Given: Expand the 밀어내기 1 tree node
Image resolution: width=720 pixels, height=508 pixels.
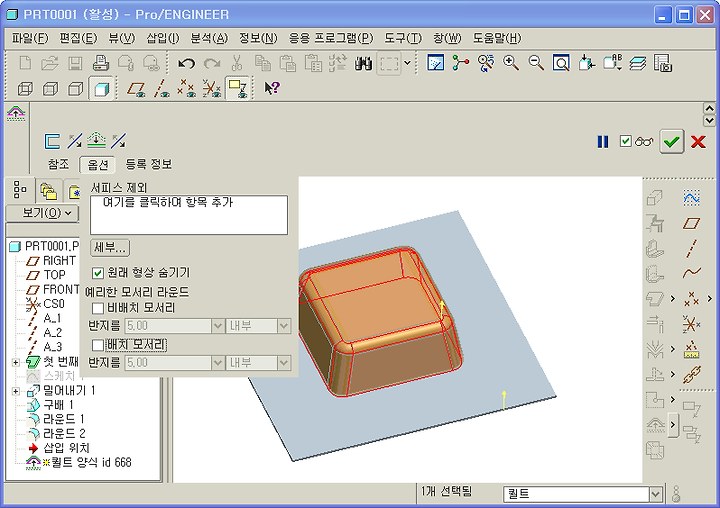Looking at the screenshot, I should tap(16, 391).
